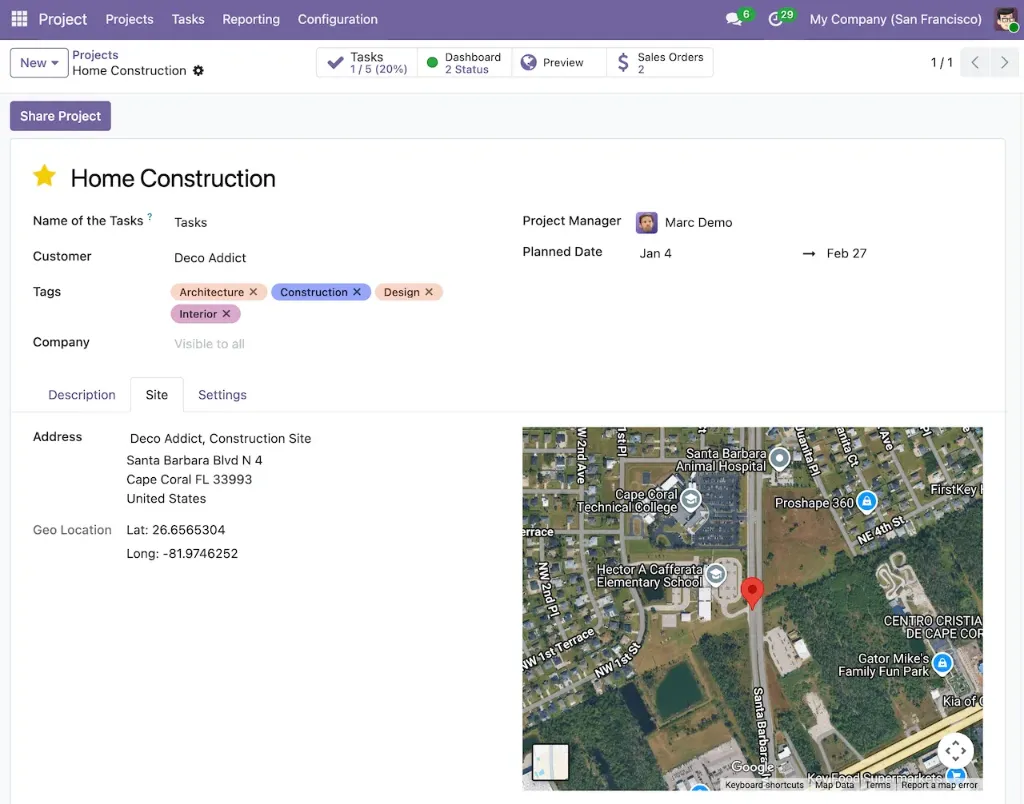Click the Long: -81.9746252 value
The image size is (1024, 804).
(182, 553)
